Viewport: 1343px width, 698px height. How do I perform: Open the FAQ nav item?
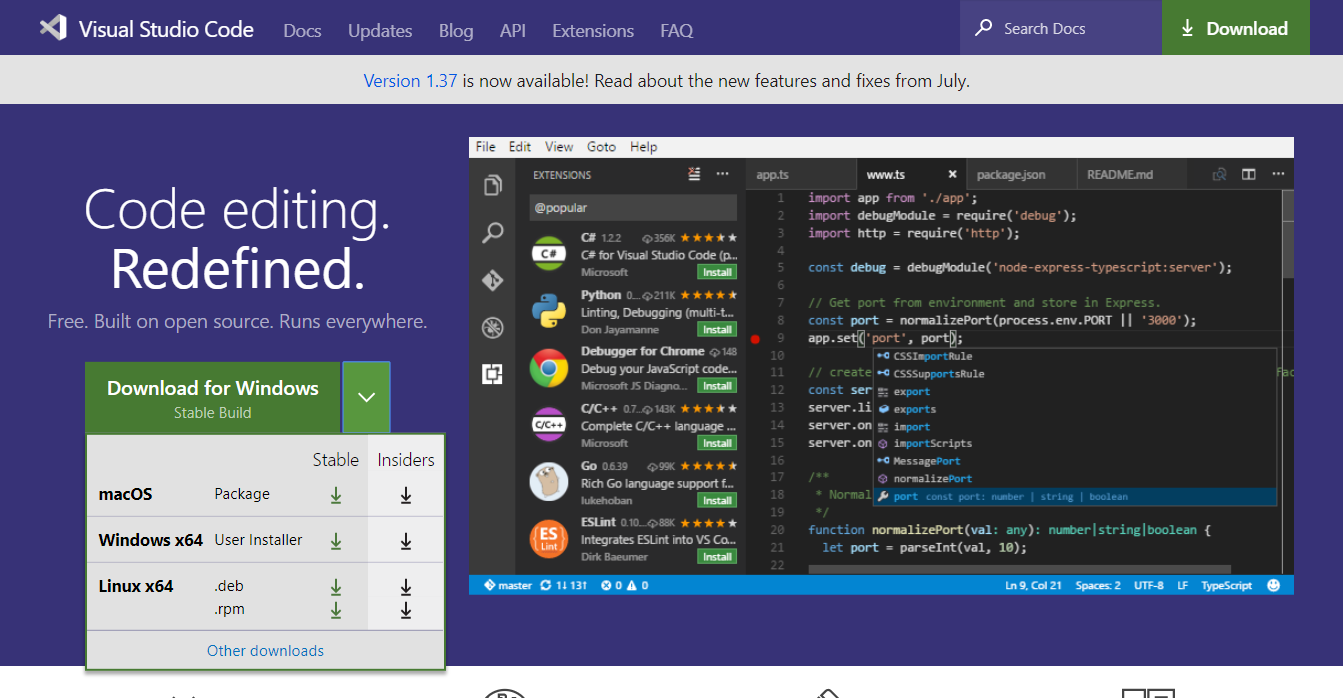(677, 31)
